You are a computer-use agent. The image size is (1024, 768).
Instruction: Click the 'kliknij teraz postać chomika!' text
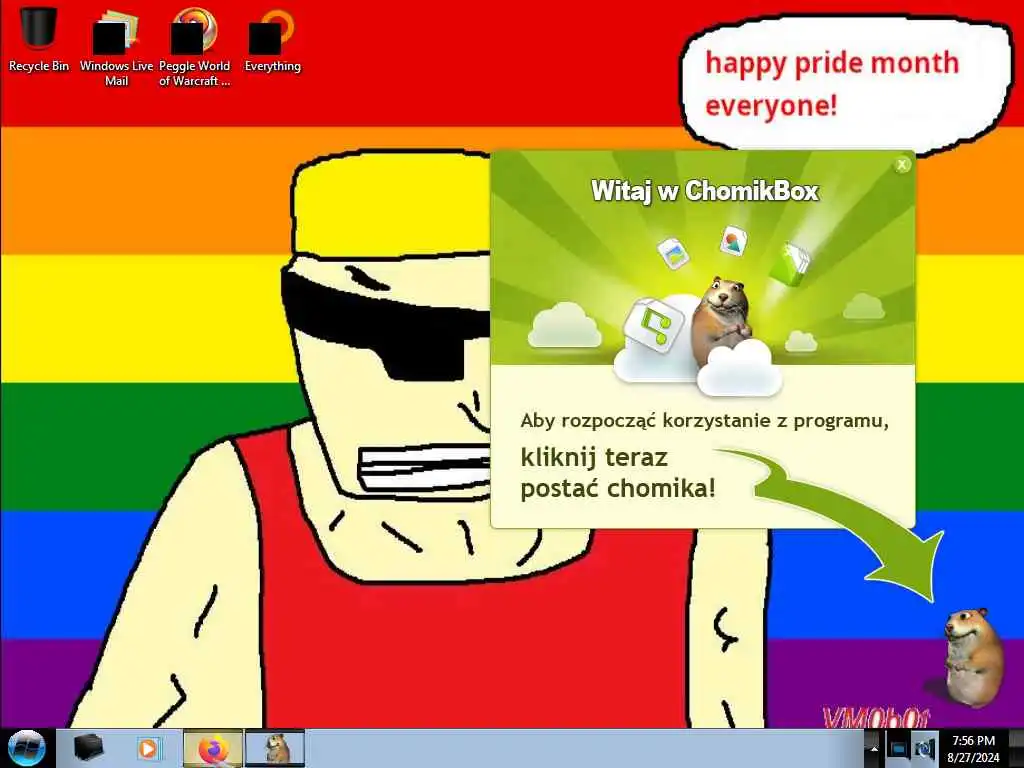(x=617, y=473)
